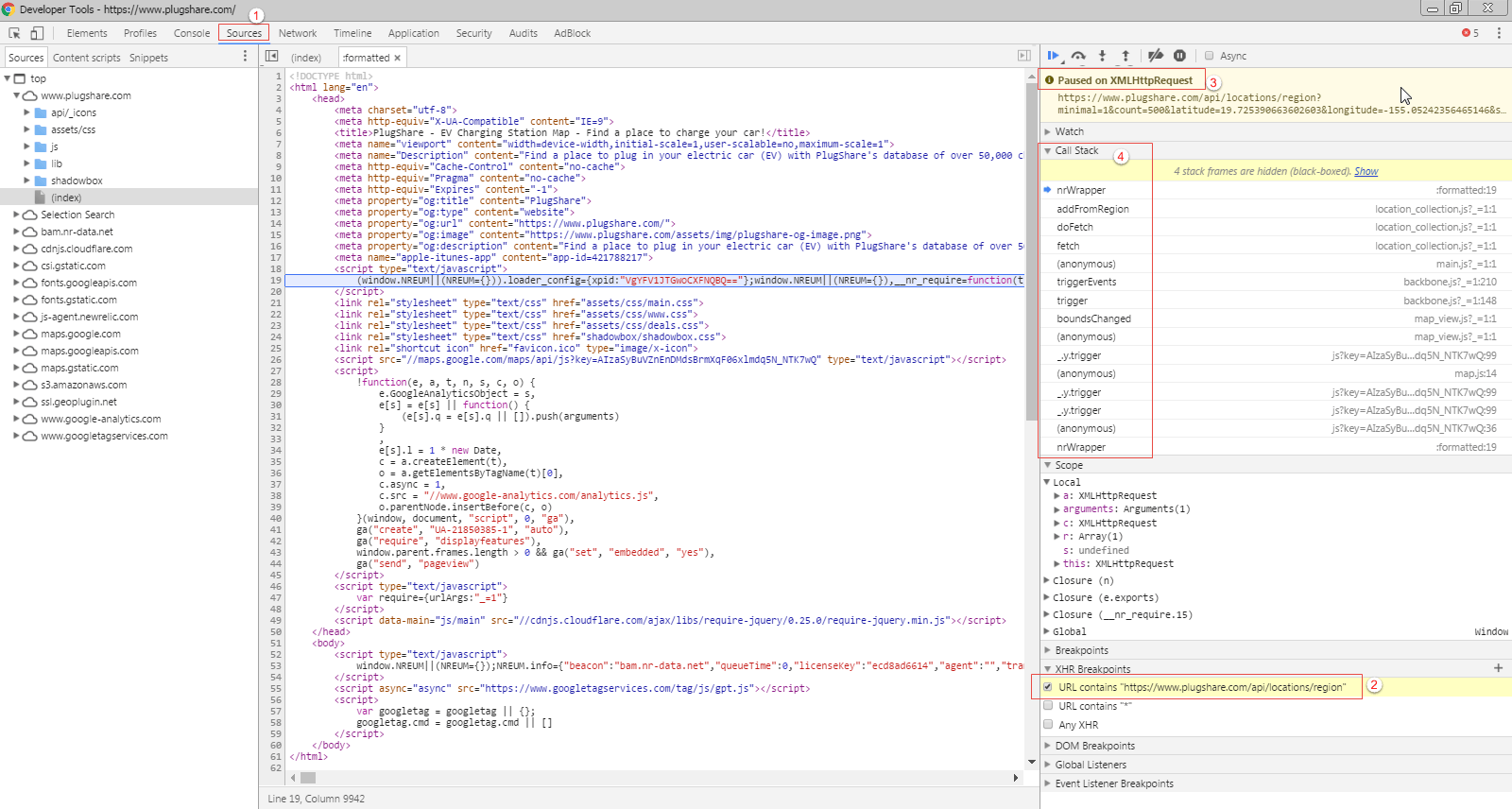Select the (index) editor tab
Image resolution: width=1512 pixels, height=809 pixels.
point(306,59)
